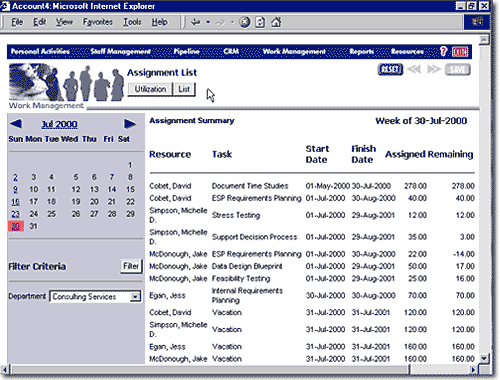Screen dimensions: 500x380
Task: Open the View menu
Action: [64, 22]
